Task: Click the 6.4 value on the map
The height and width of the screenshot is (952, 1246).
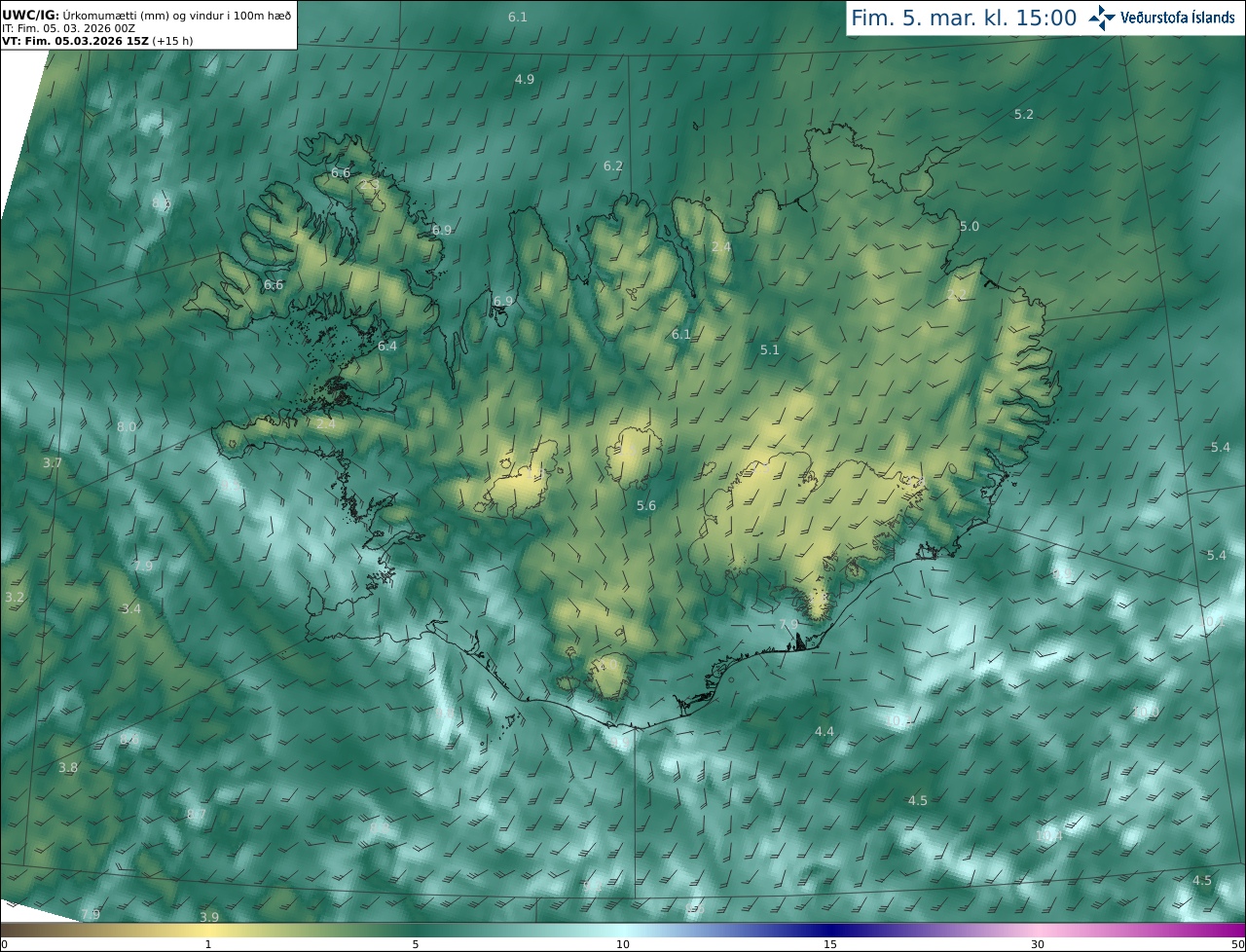Action: coord(387,346)
